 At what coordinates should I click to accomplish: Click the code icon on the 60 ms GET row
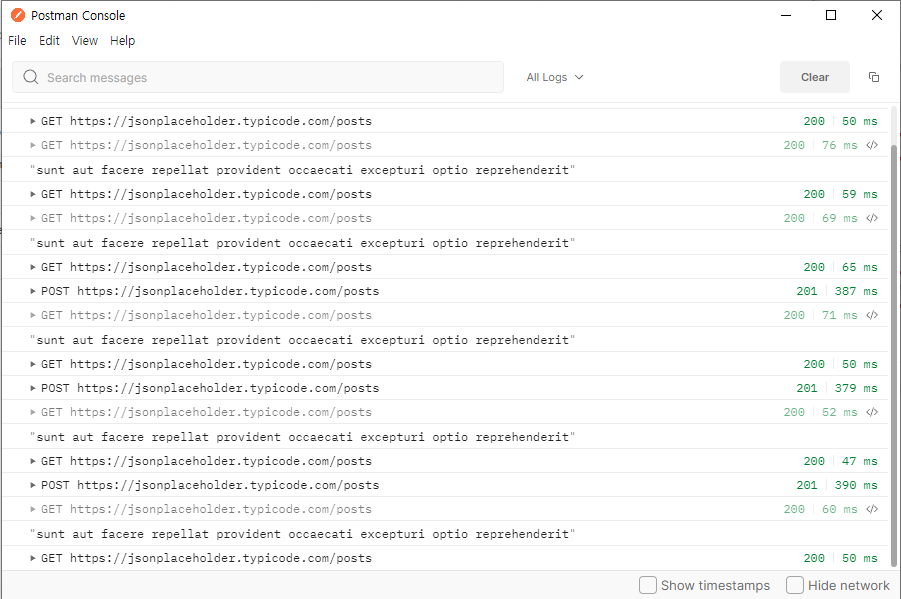[872, 509]
